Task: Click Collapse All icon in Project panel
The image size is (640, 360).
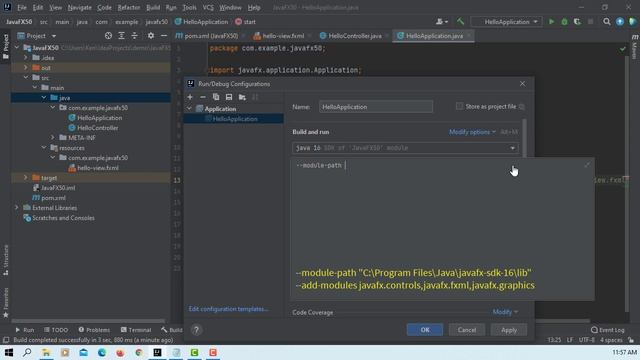Action: tap(134, 36)
